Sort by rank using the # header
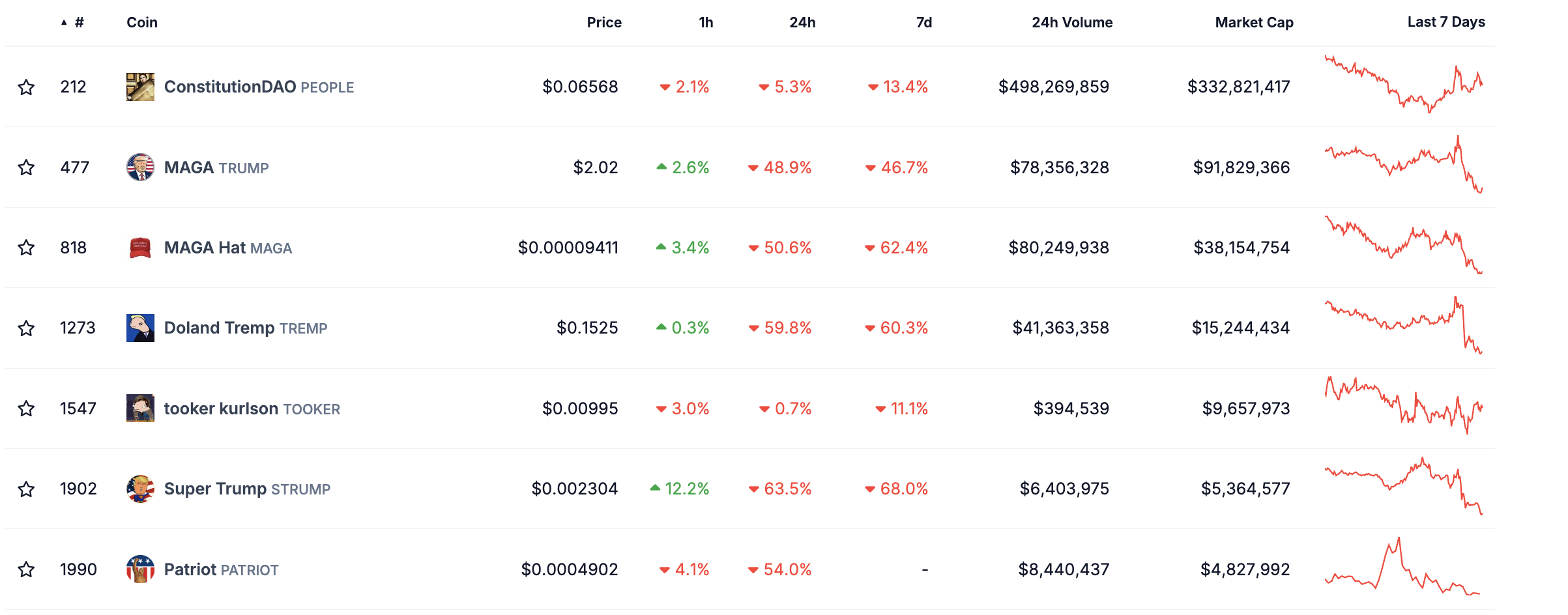The width and height of the screenshot is (1568, 615). tap(79, 23)
